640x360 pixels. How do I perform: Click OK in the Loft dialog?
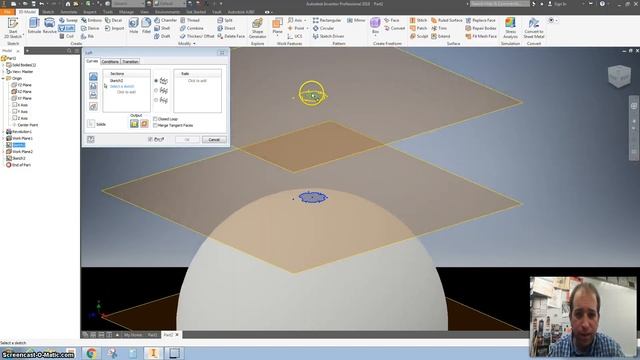[187, 140]
